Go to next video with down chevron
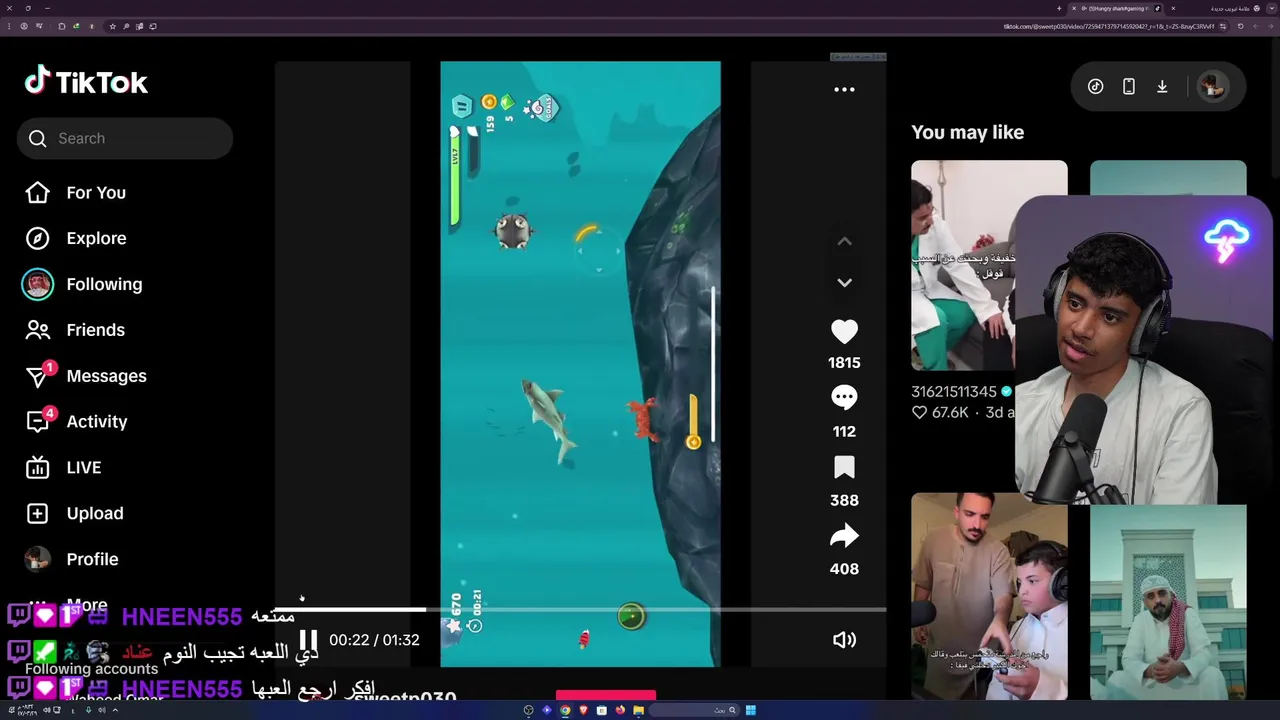Image resolution: width=1280 pixels, height=720 pixels. coord(844,283)
